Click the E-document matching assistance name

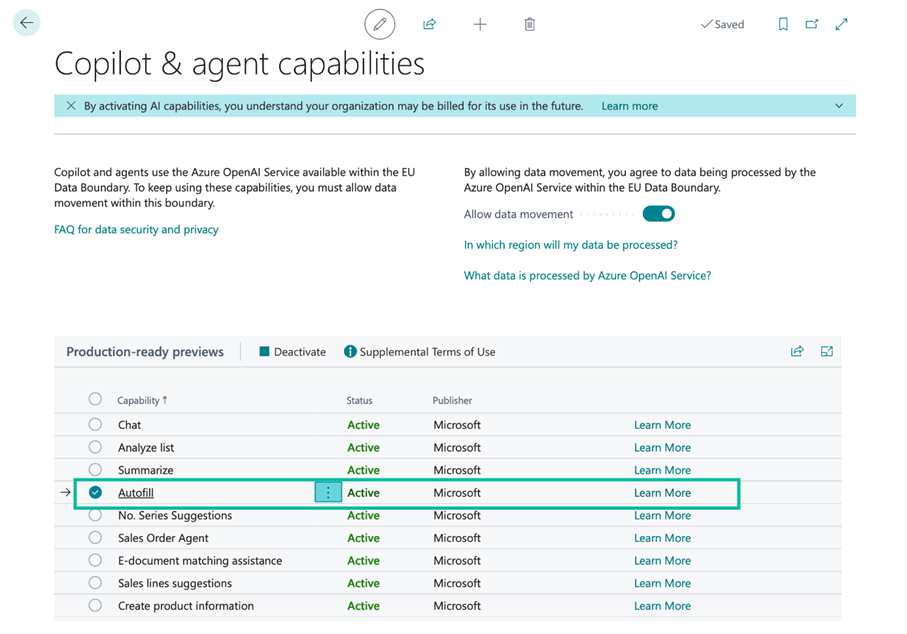[x=200, y=561]
